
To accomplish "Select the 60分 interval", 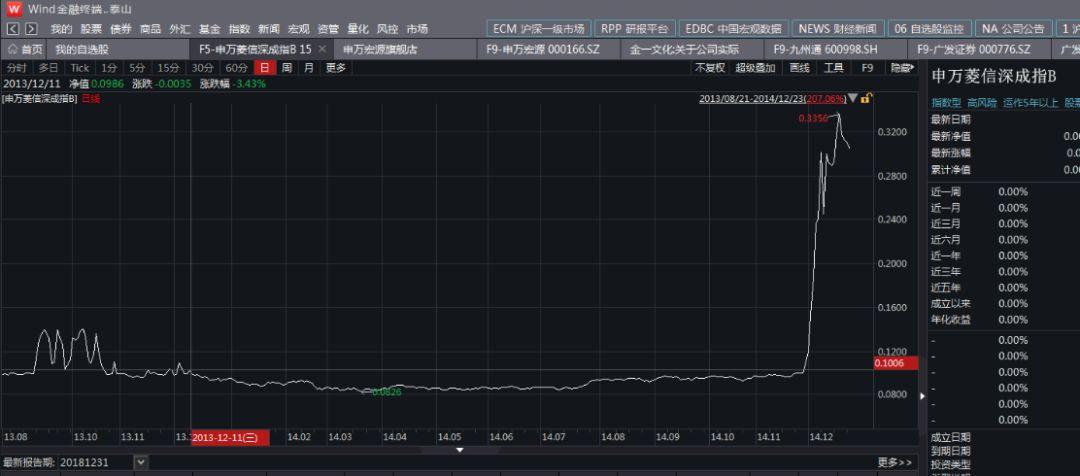I will [236, 68].
